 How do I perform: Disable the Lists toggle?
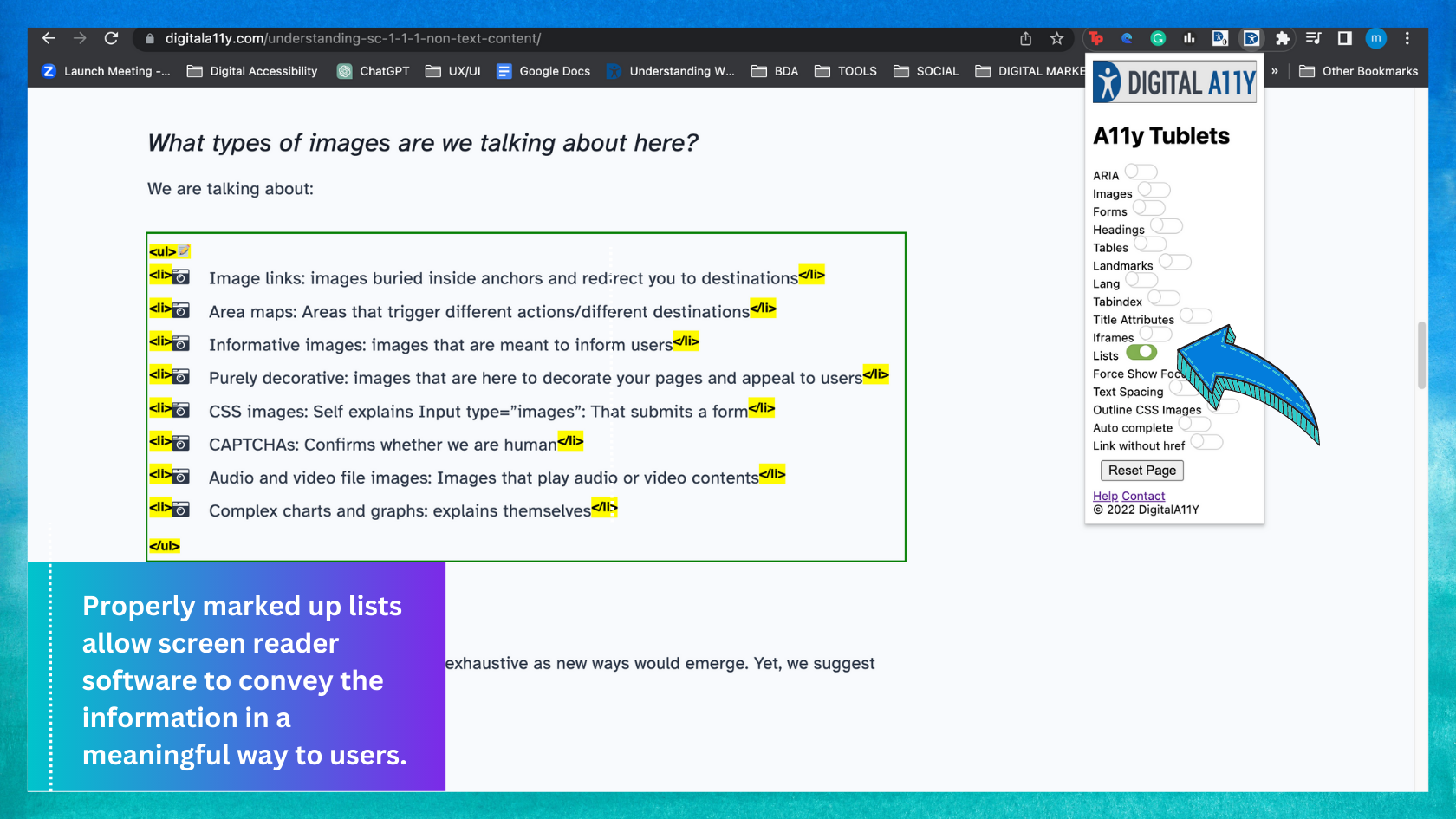point(1141,352)
